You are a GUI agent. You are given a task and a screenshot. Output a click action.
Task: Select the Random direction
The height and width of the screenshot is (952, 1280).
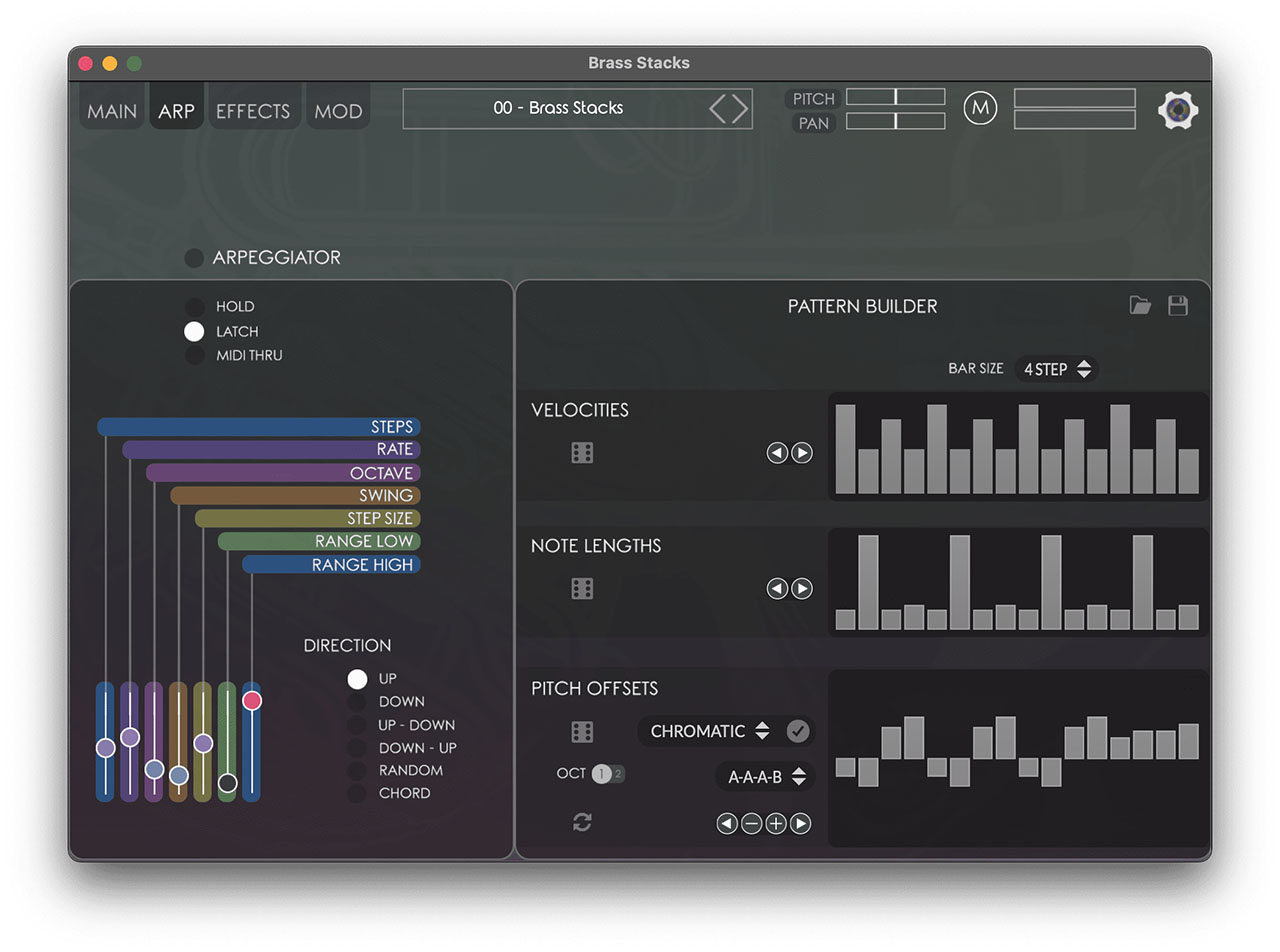click(x=357, y=771)
